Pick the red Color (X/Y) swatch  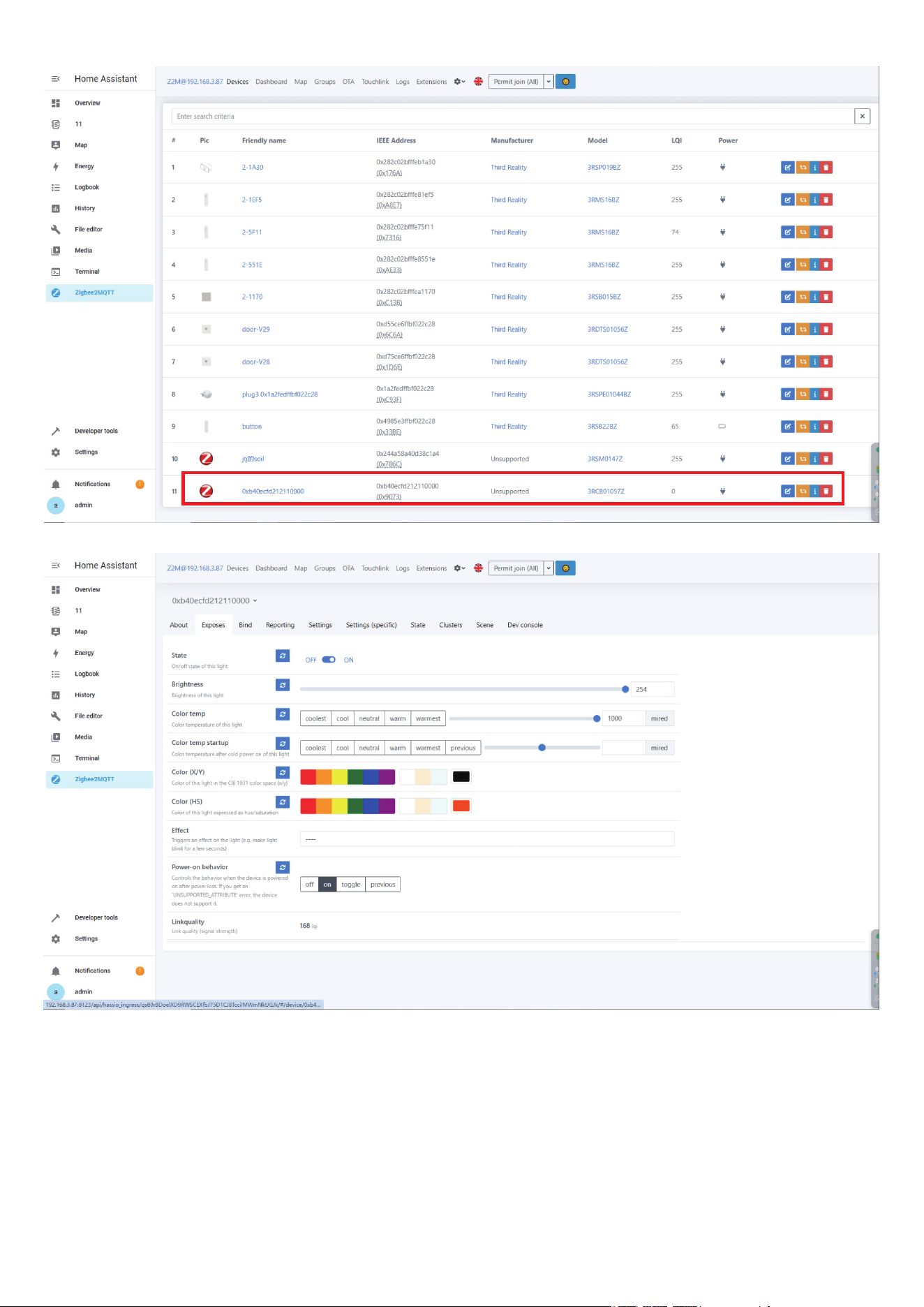pyautogui.click(x=308, y=777)
